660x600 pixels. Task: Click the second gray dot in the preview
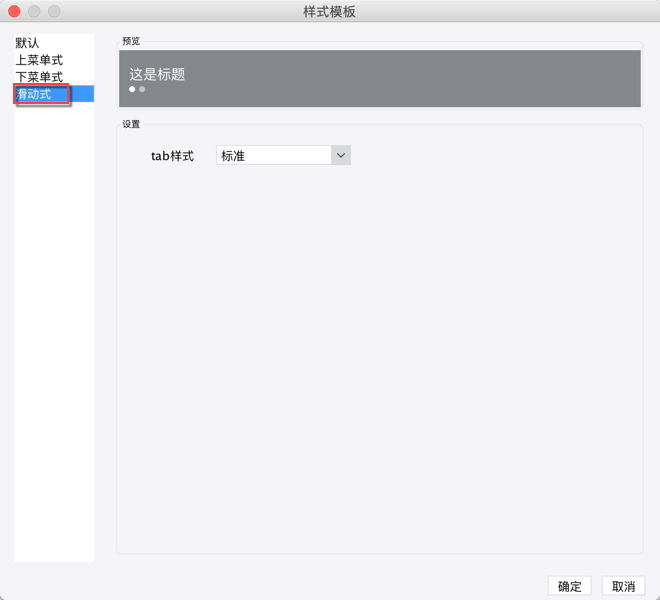point(142,89)
